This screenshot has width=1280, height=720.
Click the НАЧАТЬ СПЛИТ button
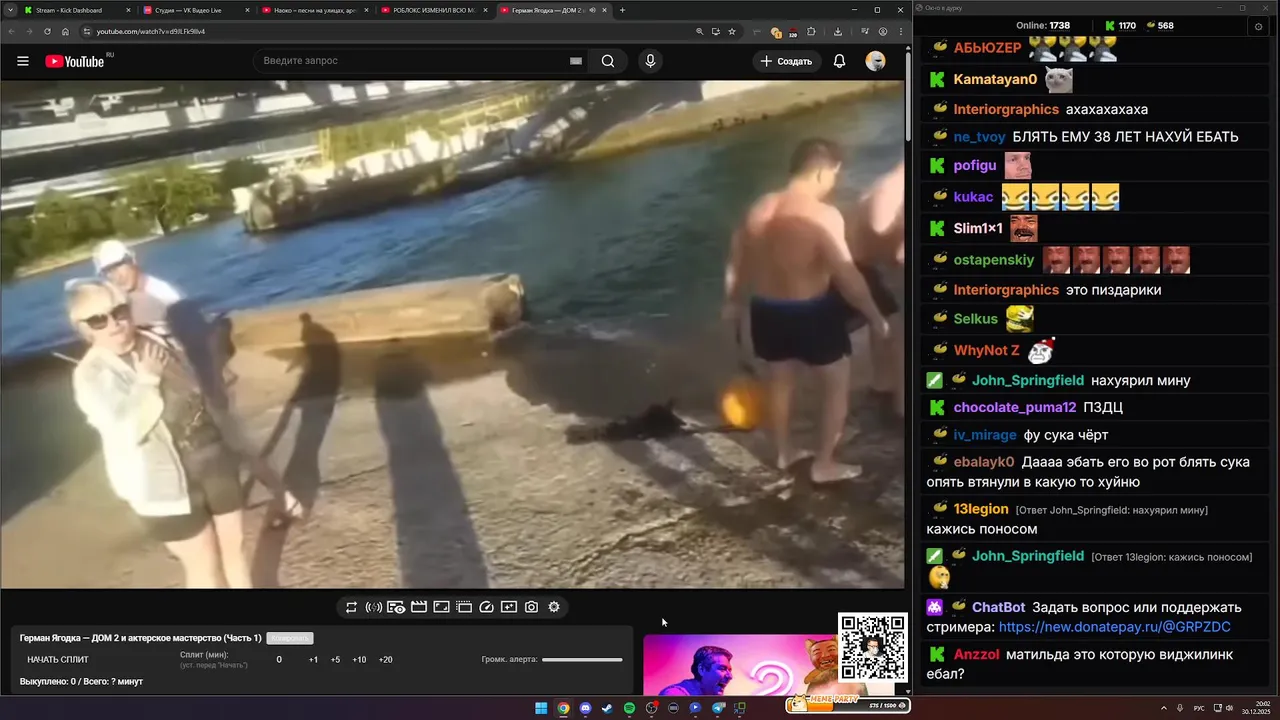coord(58,659)
